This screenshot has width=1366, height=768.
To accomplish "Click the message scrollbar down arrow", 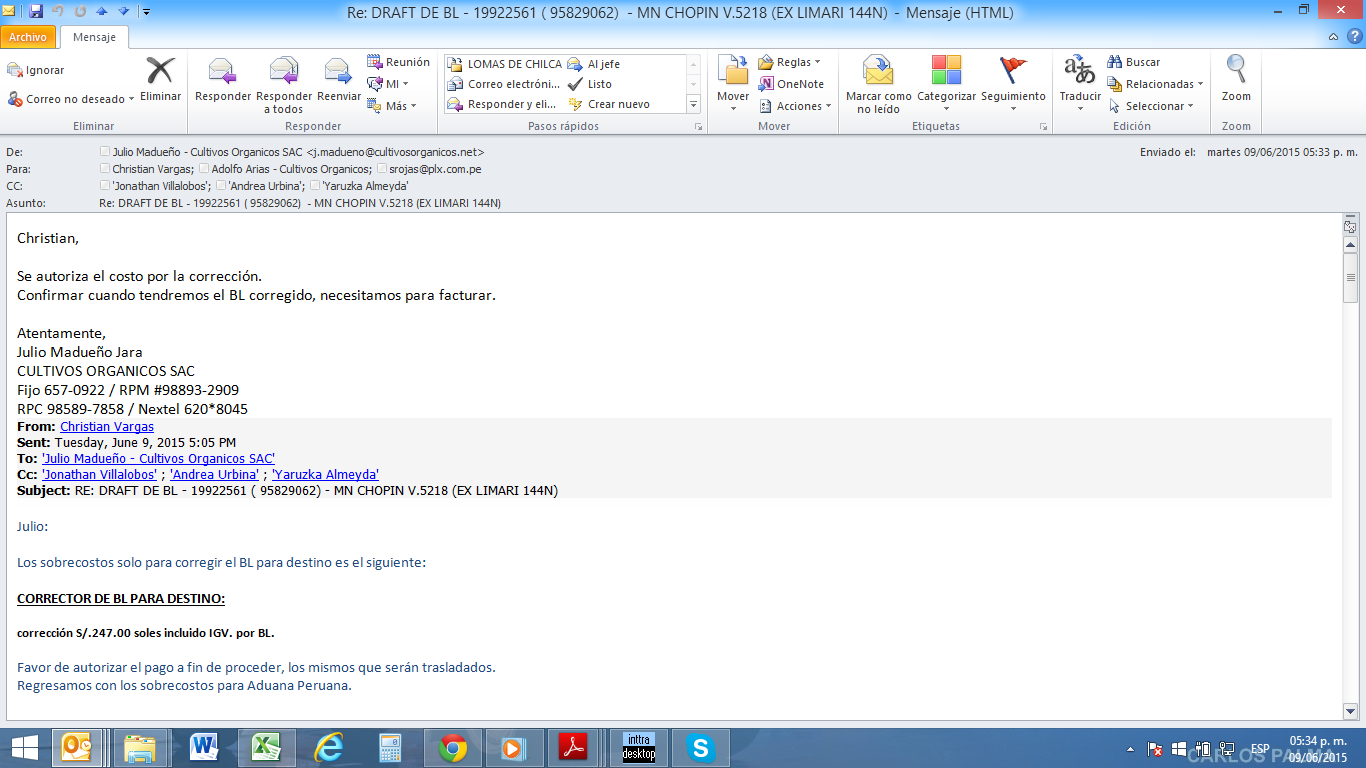I will [x=1350, y=711].
